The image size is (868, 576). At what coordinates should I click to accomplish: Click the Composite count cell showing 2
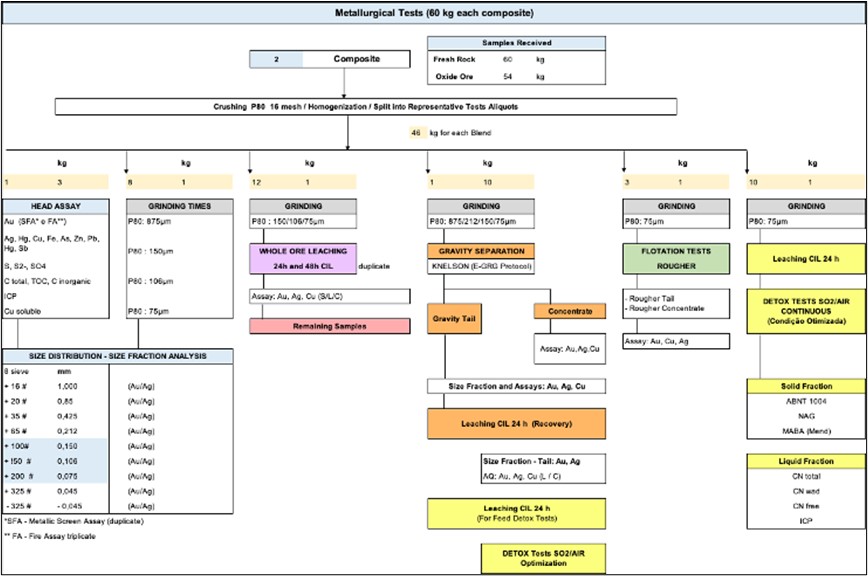pyautogui.click(x=277, y=60)
